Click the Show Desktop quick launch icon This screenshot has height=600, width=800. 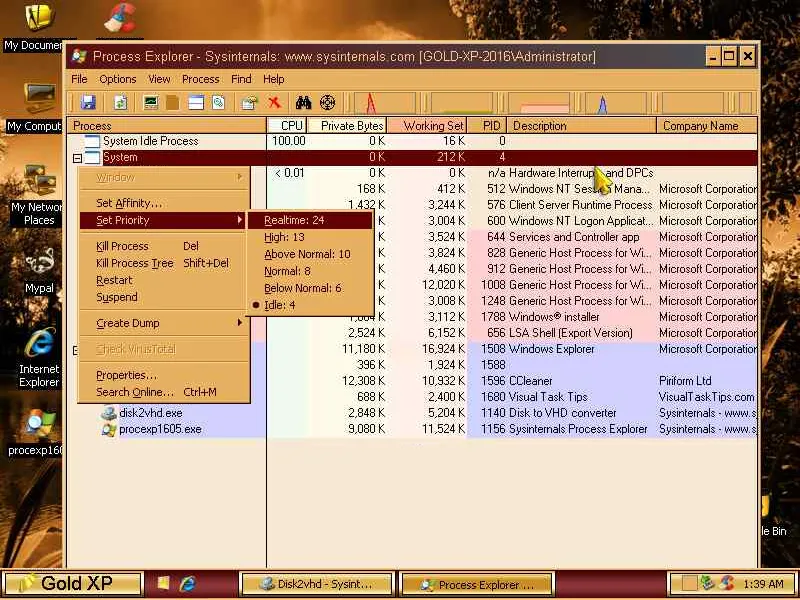[163, 584]
